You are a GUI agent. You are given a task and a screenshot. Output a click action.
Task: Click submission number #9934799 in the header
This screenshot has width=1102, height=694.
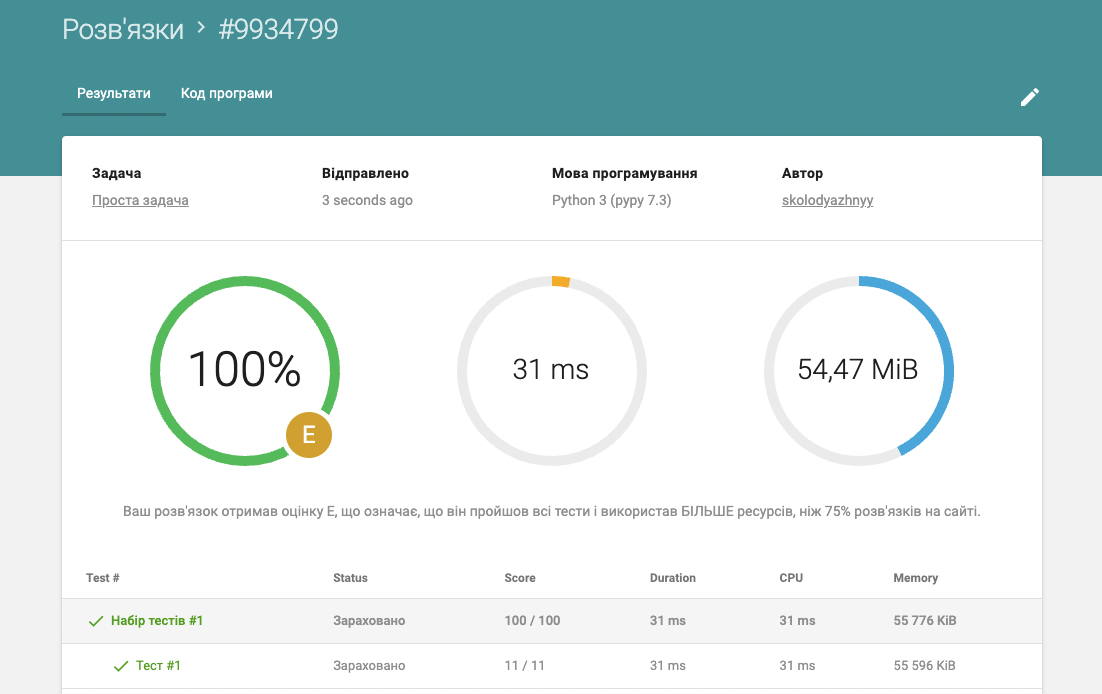point(278,30)
